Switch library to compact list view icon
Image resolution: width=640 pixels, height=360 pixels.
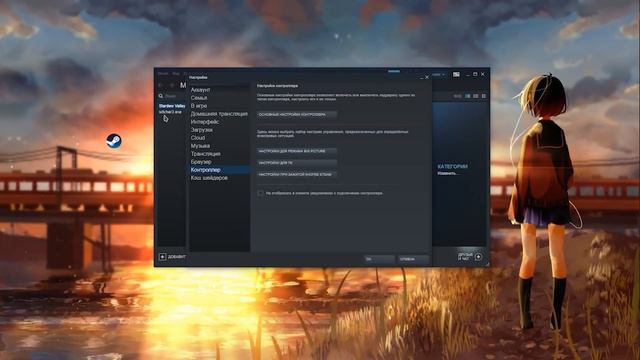pos(476,96)
